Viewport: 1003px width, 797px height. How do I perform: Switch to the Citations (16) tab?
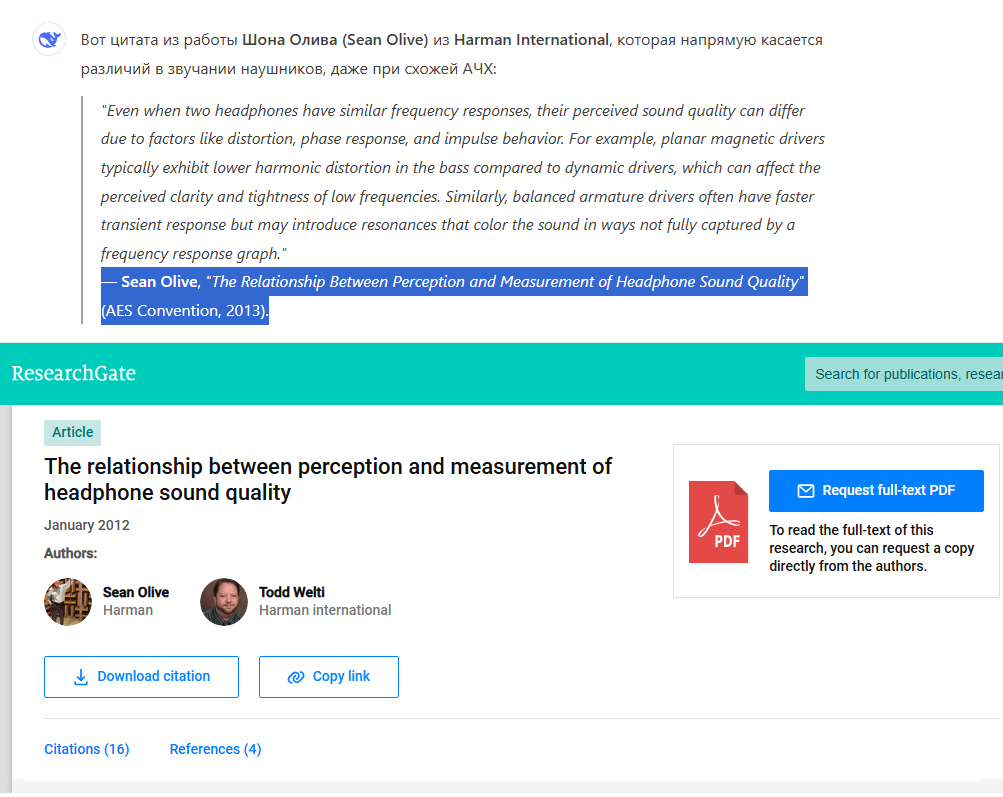(x=86, y=749)
